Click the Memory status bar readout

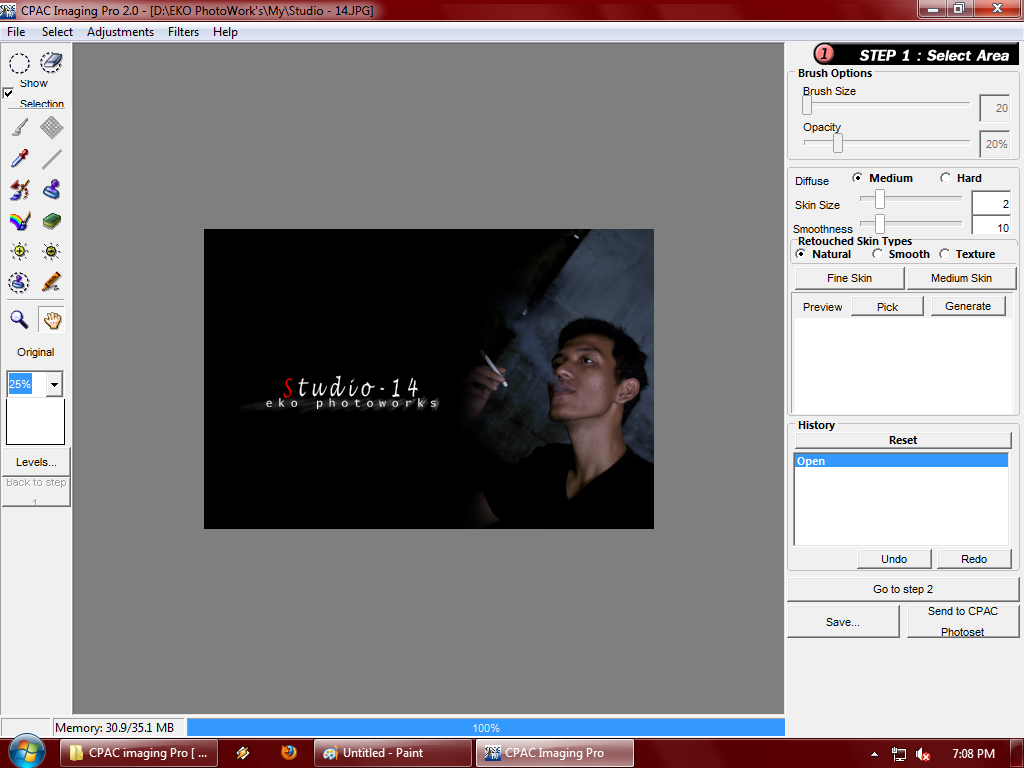pos(118,728)
